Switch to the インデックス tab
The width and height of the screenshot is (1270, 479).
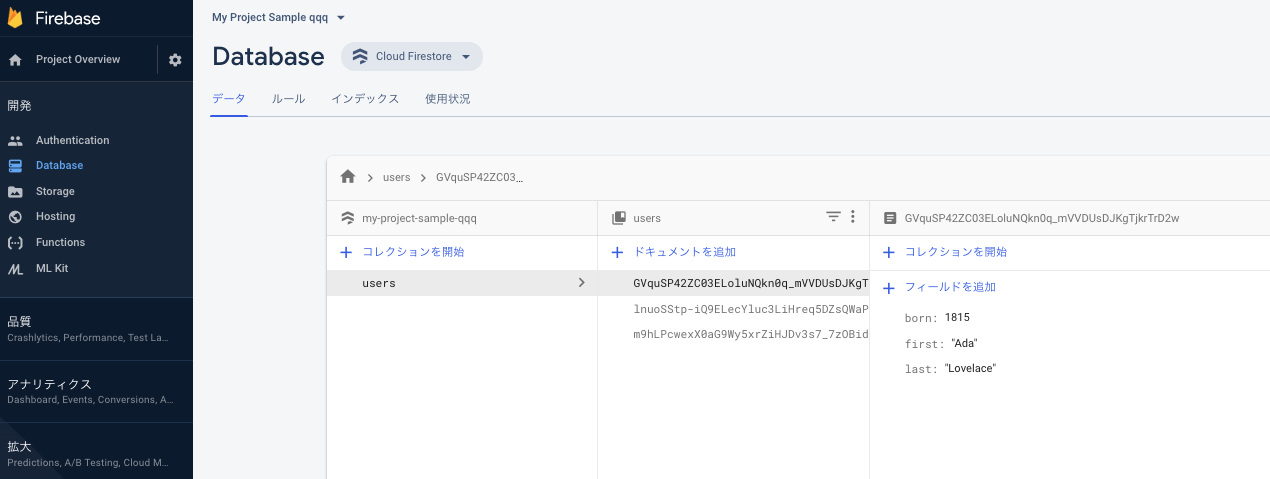point(365,99)
